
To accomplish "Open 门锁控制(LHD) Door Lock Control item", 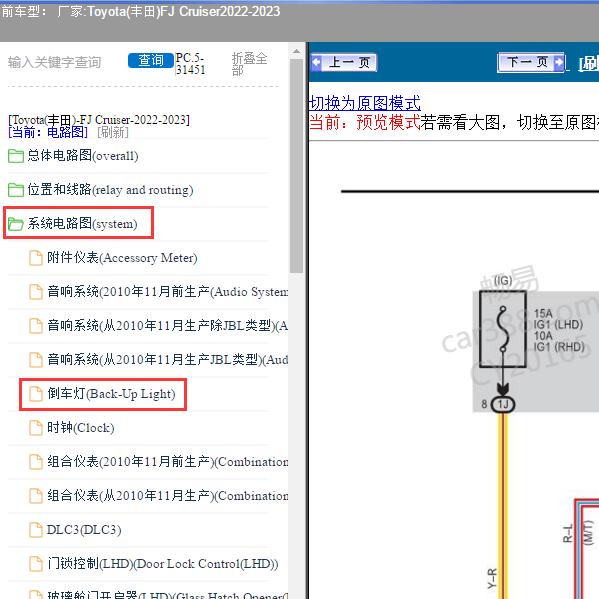I will coord(163,563).
